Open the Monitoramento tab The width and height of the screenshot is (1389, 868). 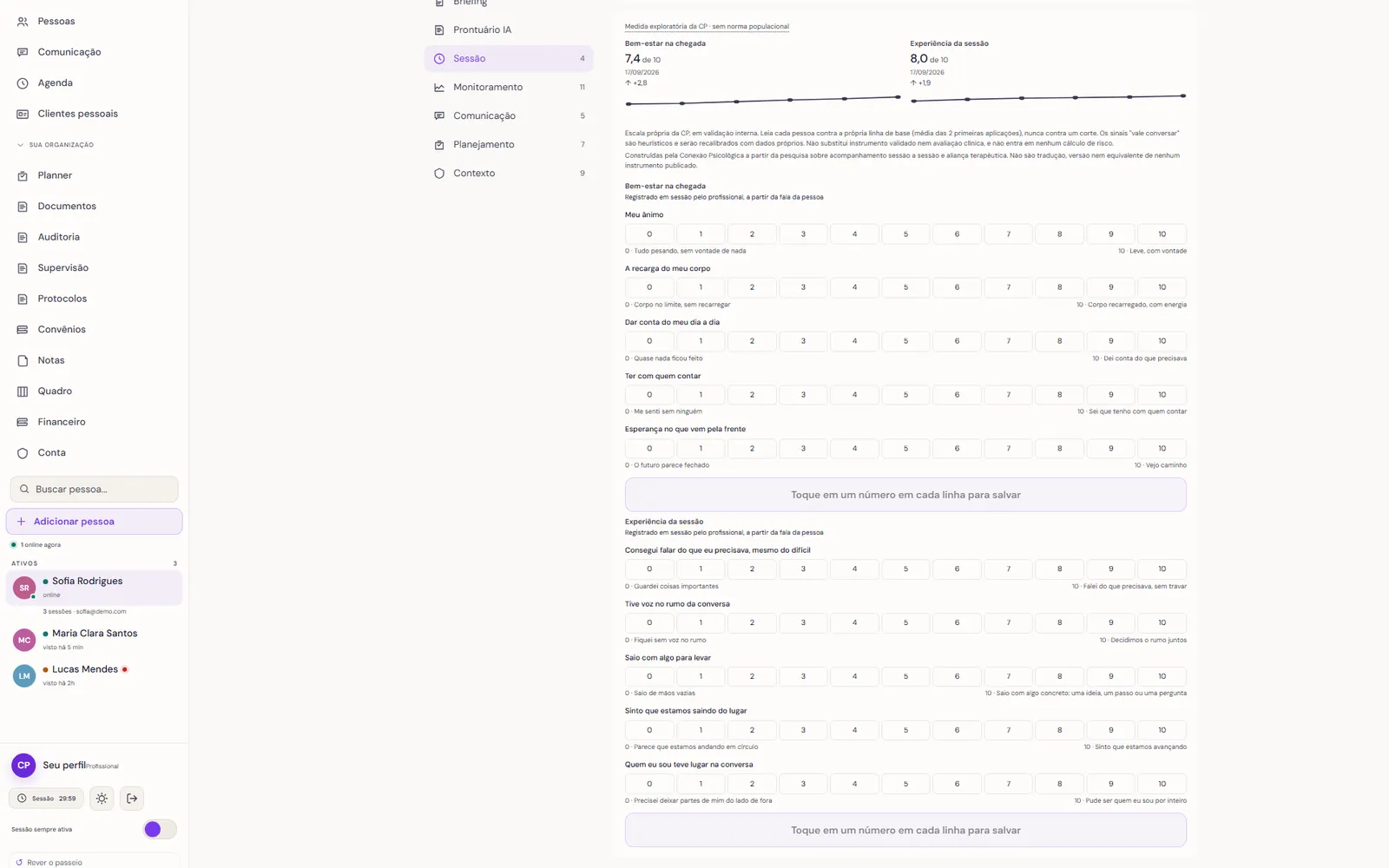click(x=509, y=87)
